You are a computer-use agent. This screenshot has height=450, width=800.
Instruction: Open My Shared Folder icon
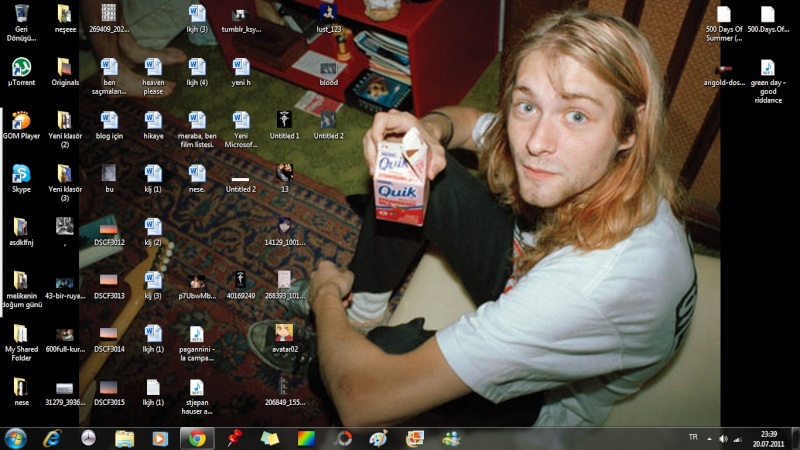(21, 342)
